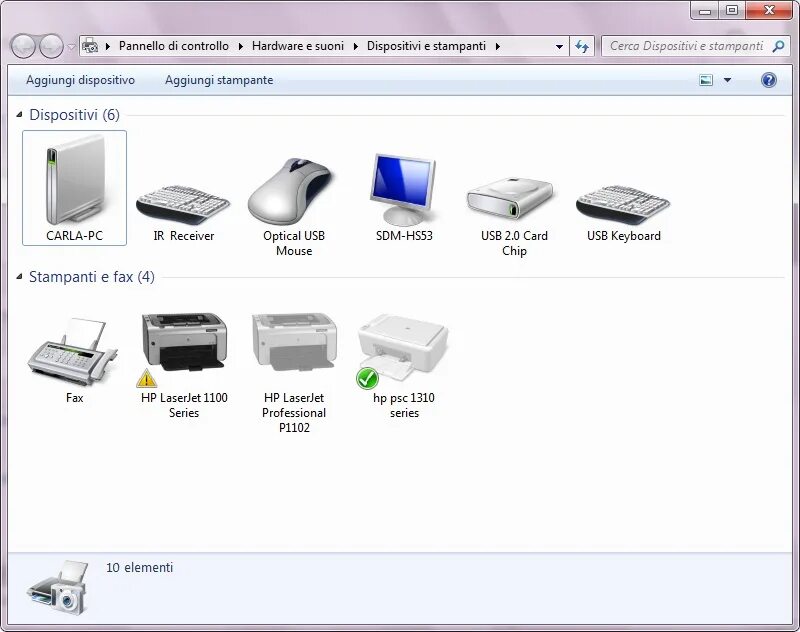Screen dimensions: 800x632
Task: Expand the arrow before Pannello di controllo
Action: point(108,46)
